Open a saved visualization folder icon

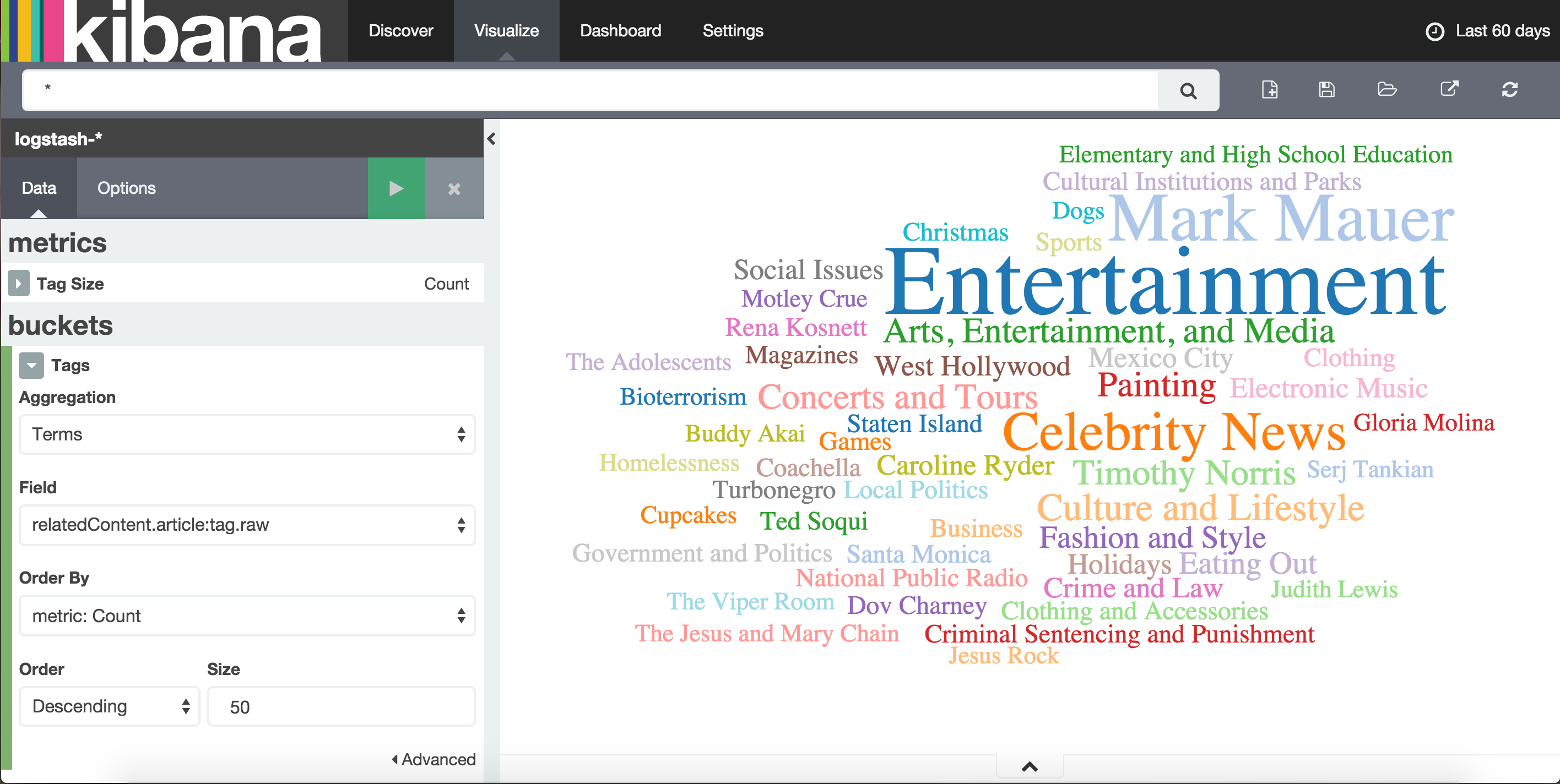click(x=1387, y=90)
